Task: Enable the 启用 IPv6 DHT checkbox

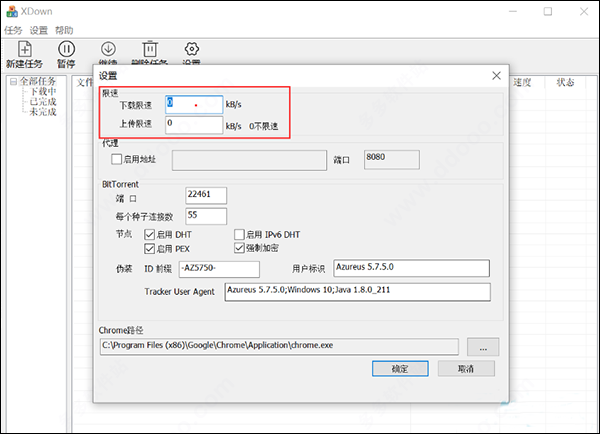Action: tap(239, 234)
